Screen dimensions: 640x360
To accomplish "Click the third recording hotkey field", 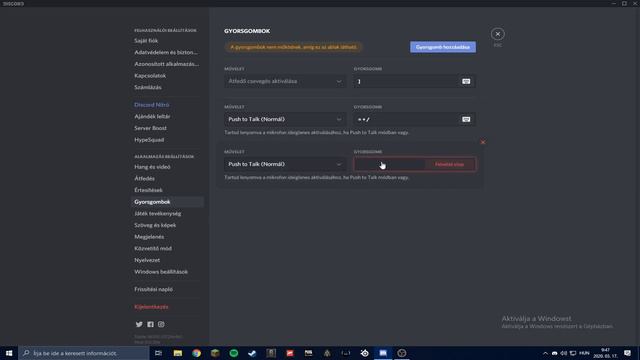I will point(414,164).
